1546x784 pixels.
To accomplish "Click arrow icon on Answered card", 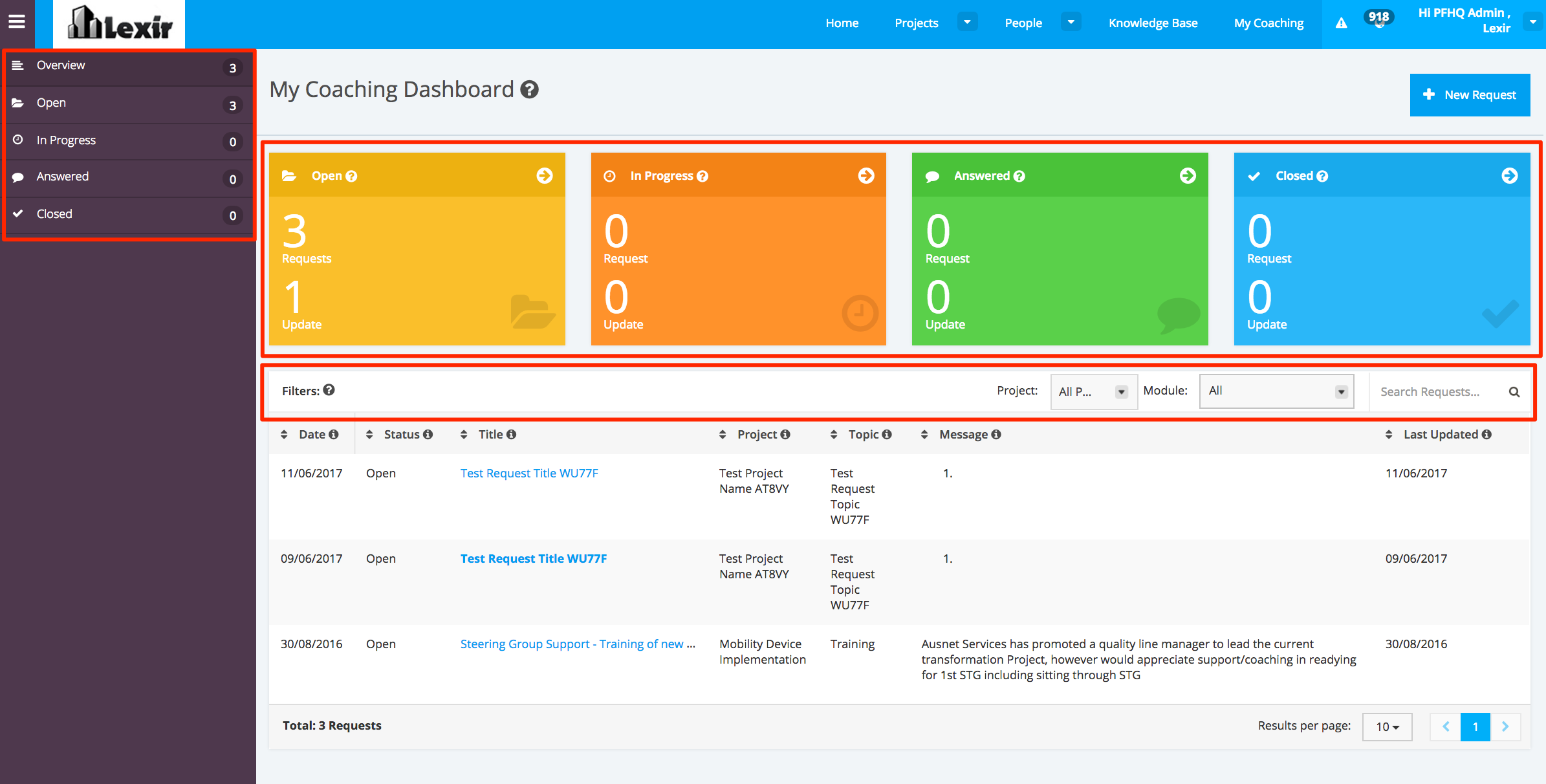I will coord(1188,175).
